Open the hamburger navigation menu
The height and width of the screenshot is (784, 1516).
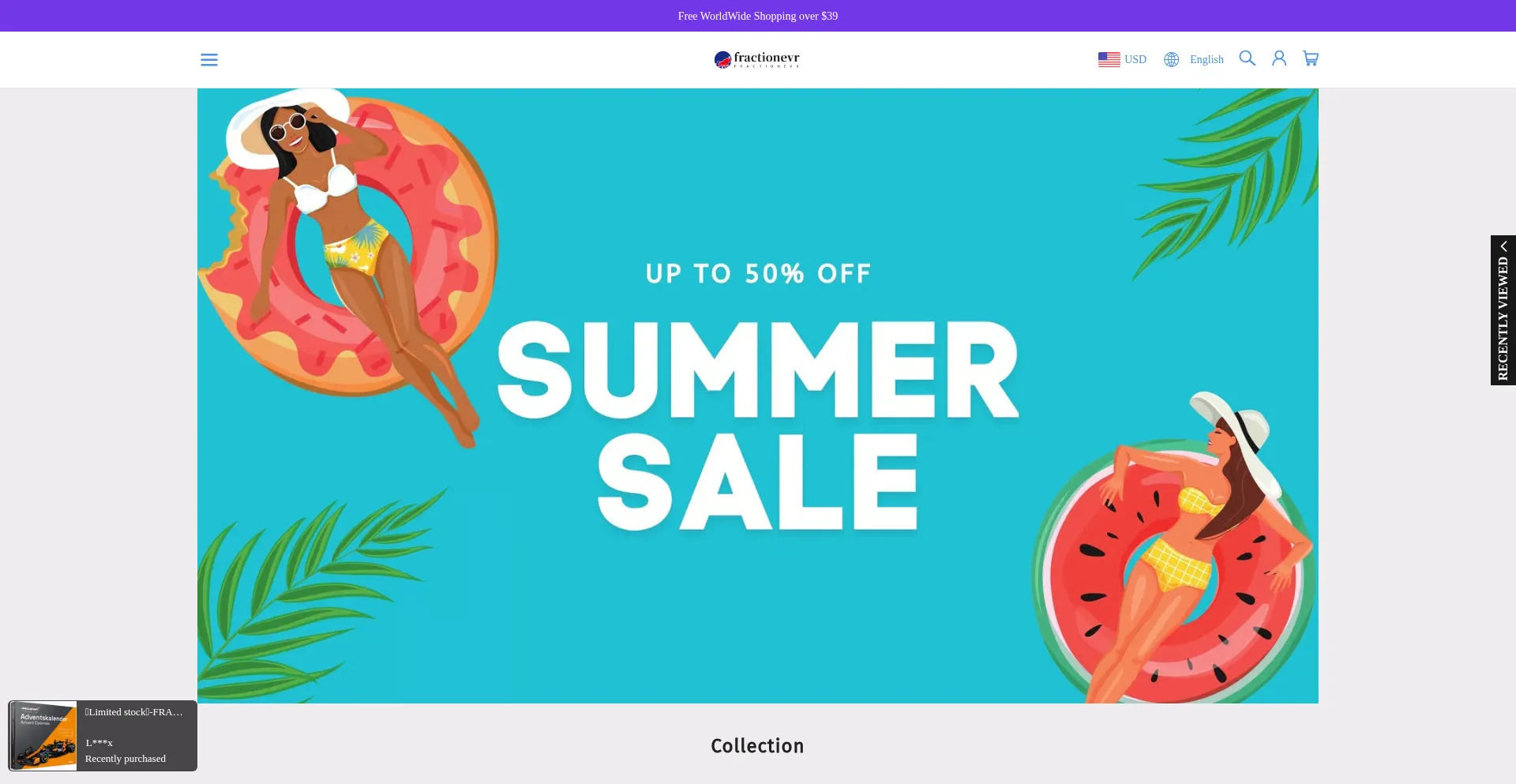click(208, 60)
